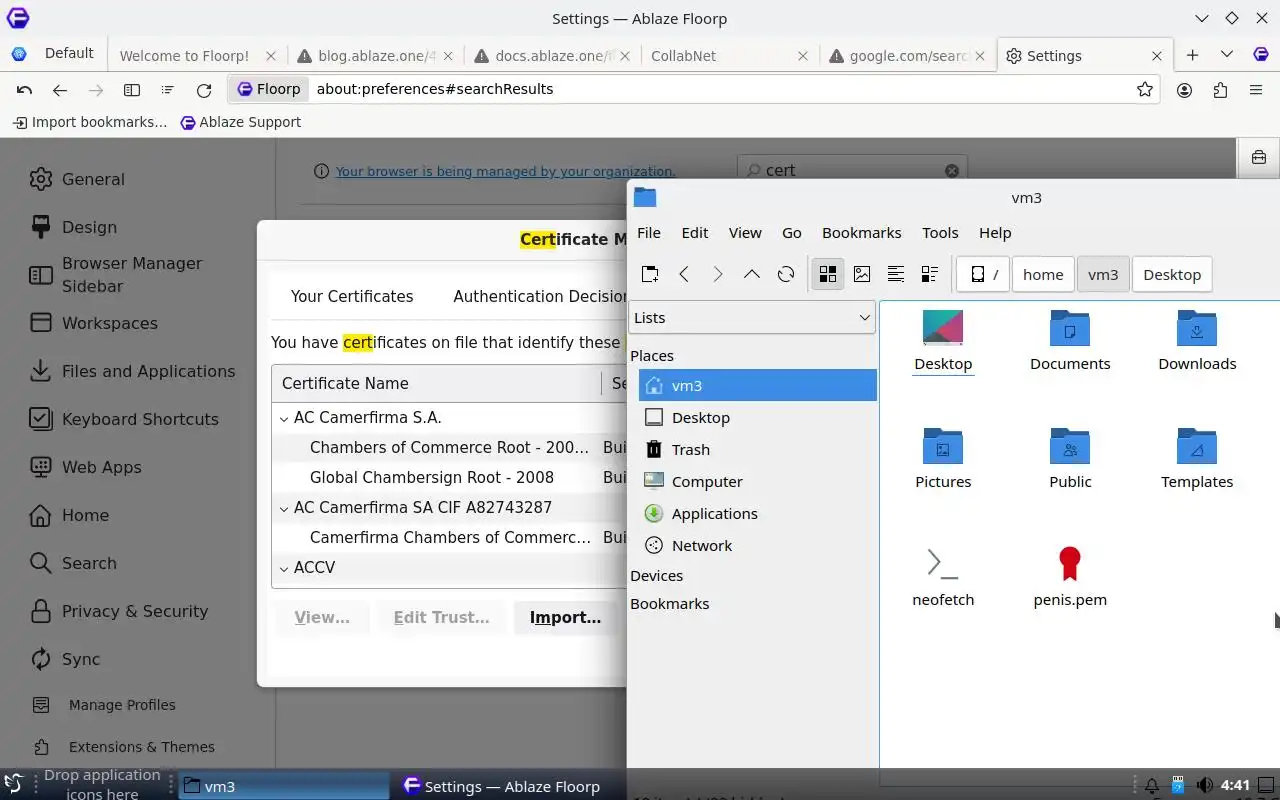This screenshot has height=800, width=1280.
Task: Select the Templates folder icon
Action: pos(1197,458)
